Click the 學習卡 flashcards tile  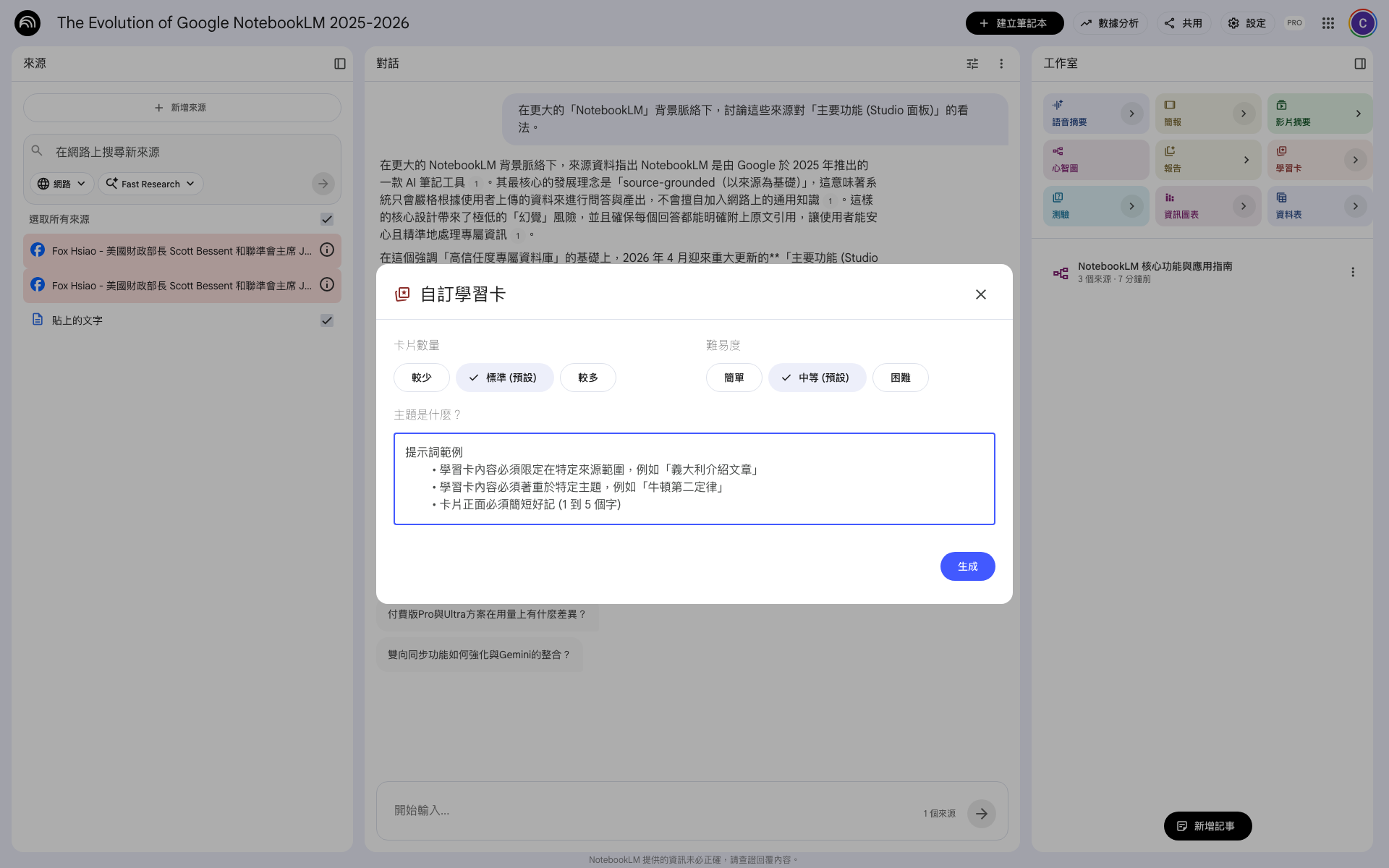click(x=1320, y=160)
